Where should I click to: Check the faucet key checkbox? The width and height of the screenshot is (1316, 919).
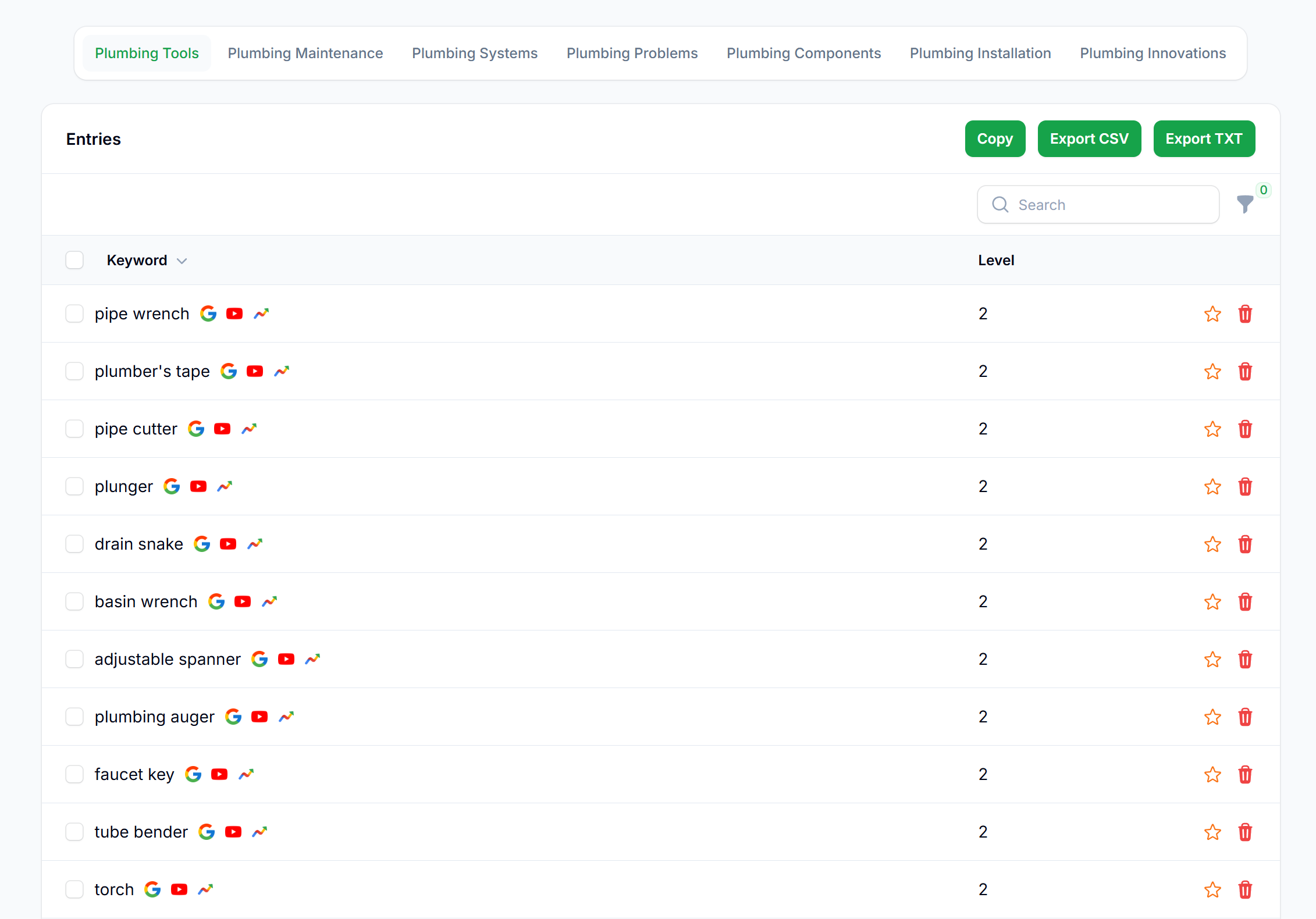coord(74,774)
